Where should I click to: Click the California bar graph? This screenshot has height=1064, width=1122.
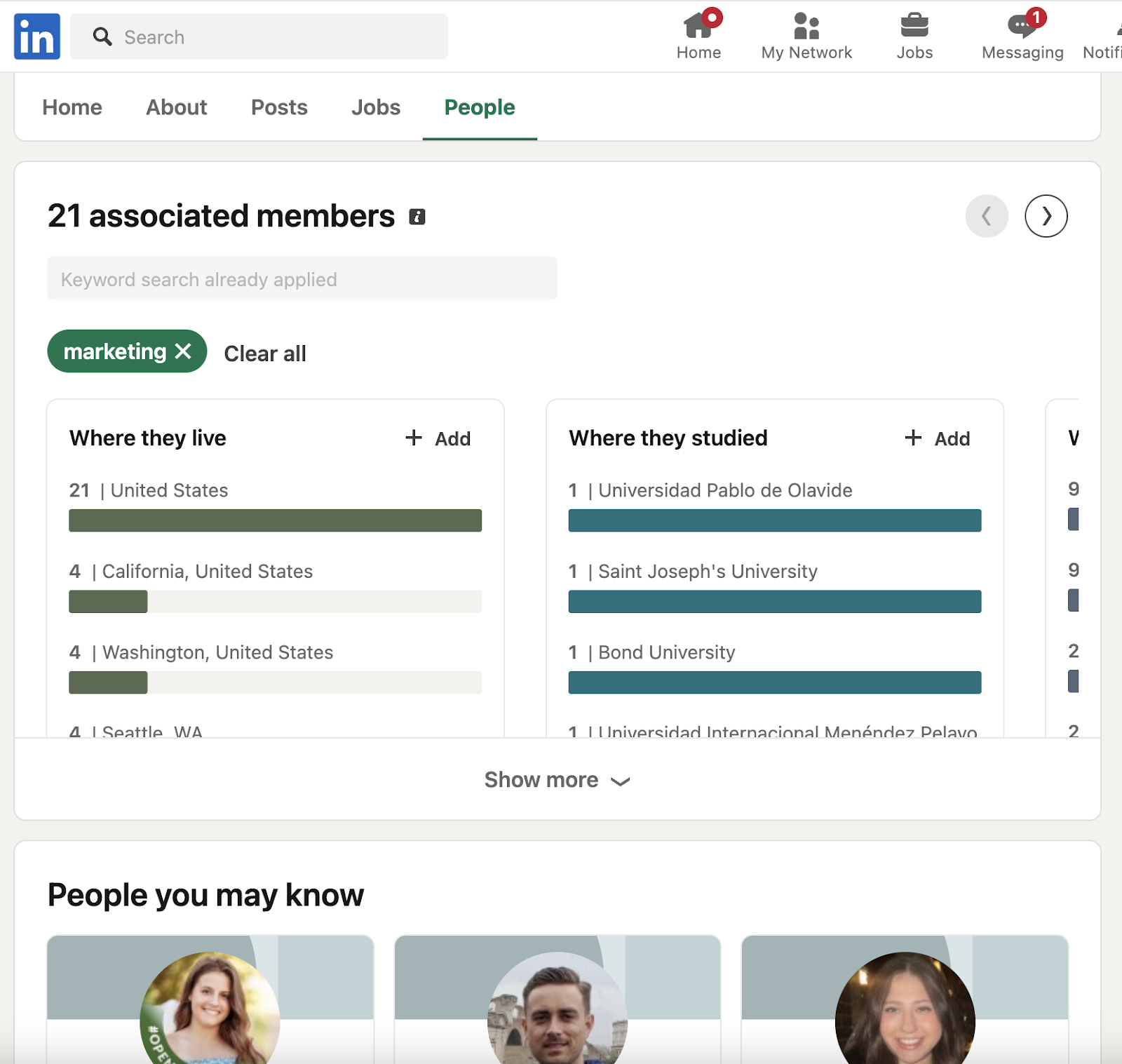coord(275,602)
